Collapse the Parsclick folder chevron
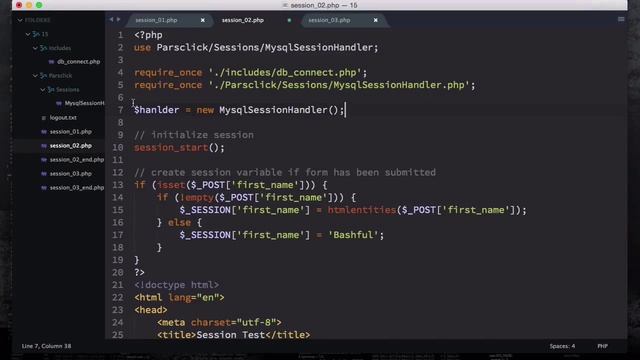 click(x=35, y=76)
